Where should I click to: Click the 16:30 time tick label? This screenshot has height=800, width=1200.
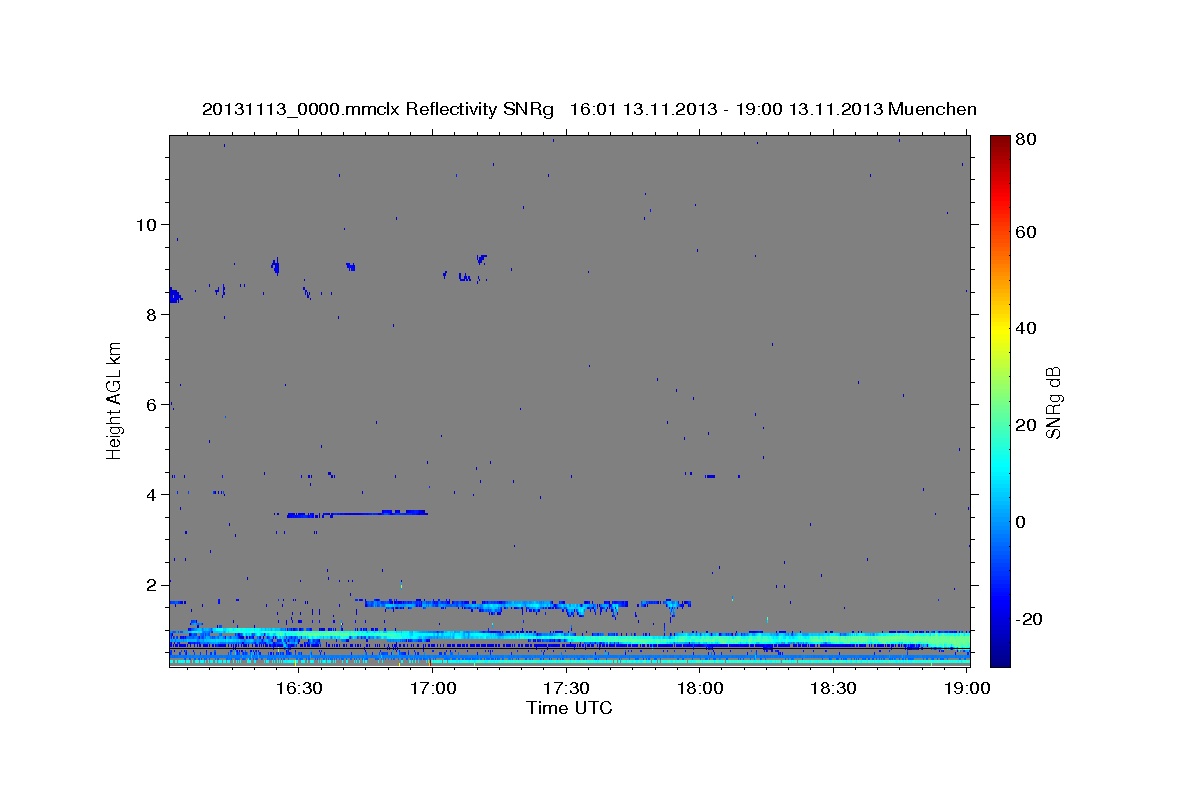[300, 688]
